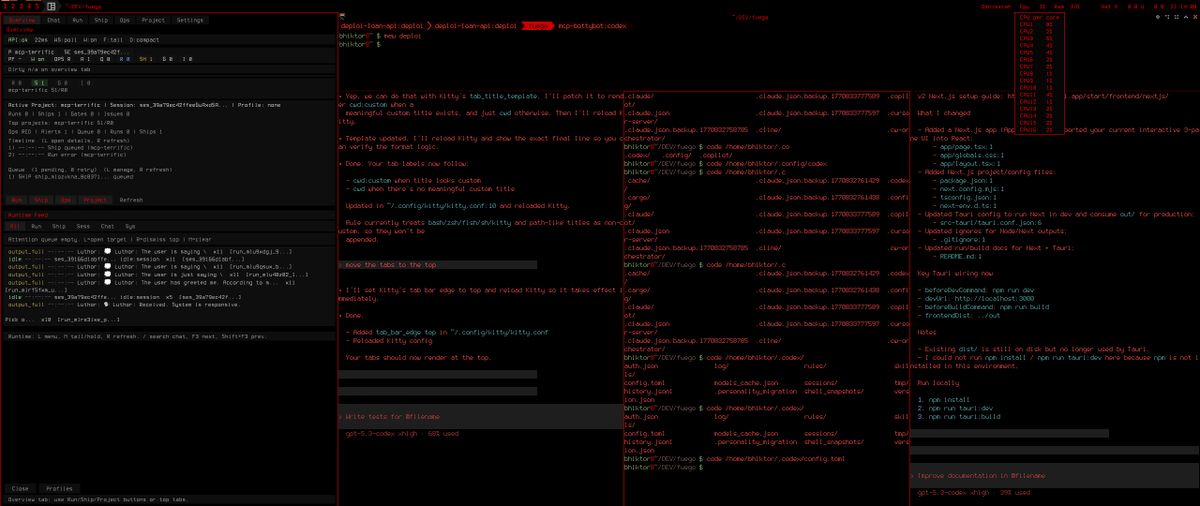Click the 'Write tests for @filename' prompt input
The width and height of the screenshot is (1200, 506).
click(x=480, y=416)
